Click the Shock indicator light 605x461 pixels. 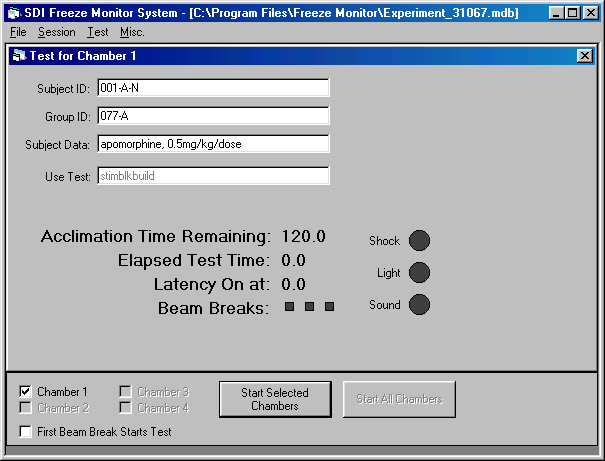(420, 240)
